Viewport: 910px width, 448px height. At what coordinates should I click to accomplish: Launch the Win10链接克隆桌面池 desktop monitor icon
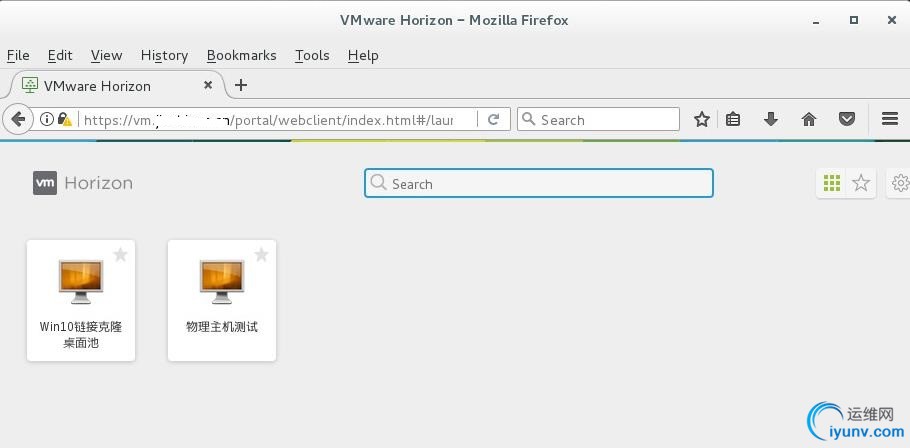pyautogui.click(x=81, y=281)
